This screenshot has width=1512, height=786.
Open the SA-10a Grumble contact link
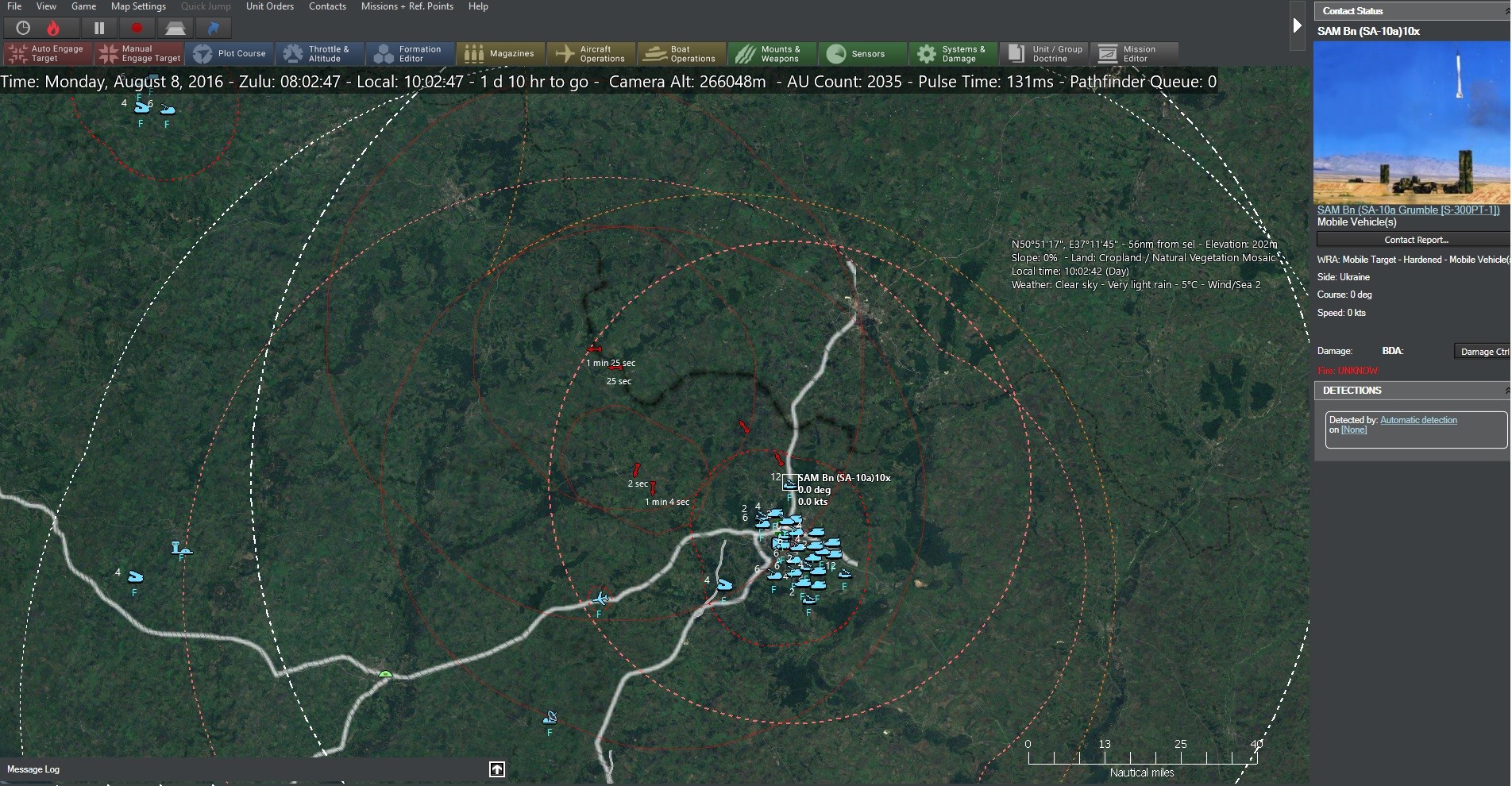tap(1408, 210)
